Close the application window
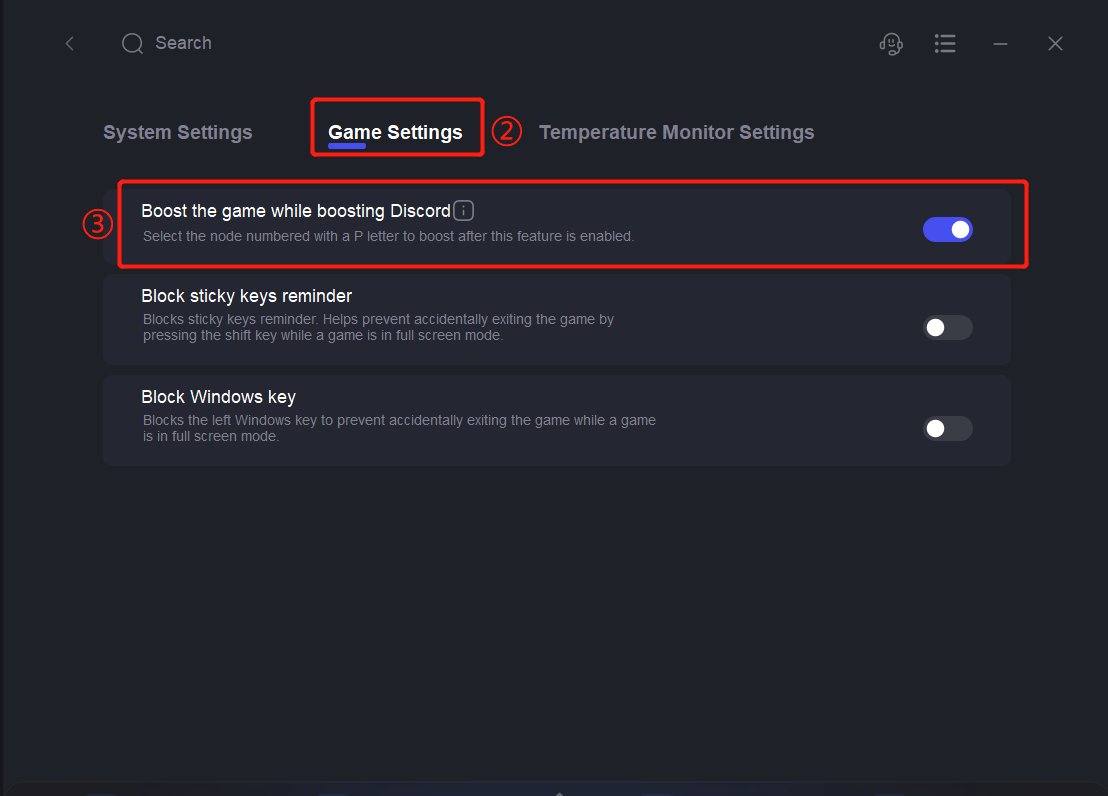This screenshot has height=796, width=1108. 1055,43
